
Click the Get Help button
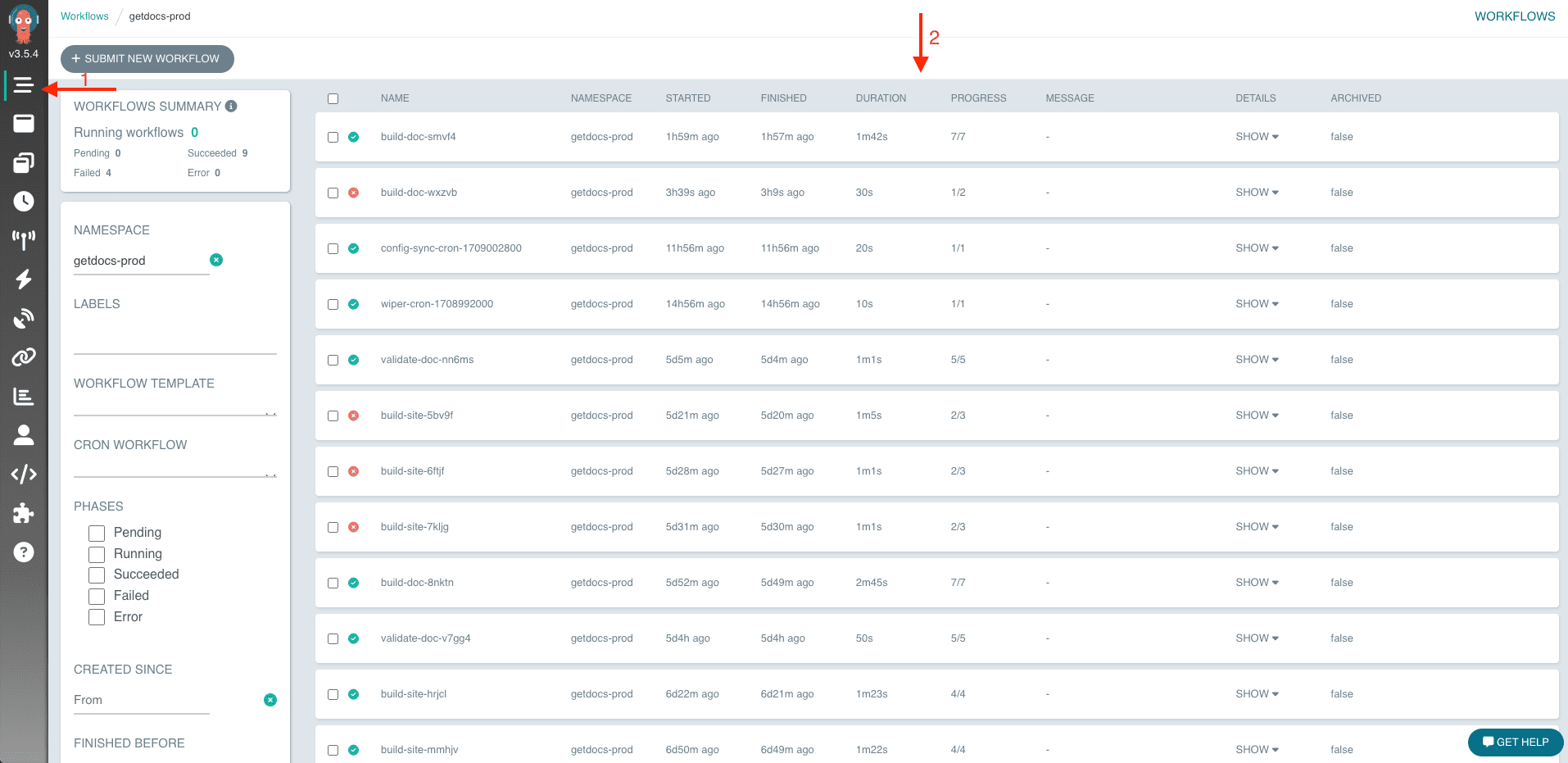[x=1515, y=742]
